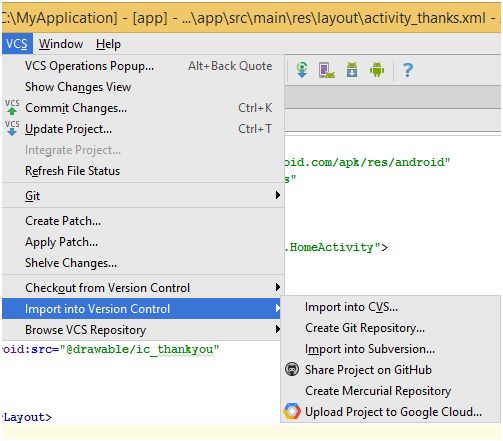Select Commit Changes menu item
The height and width of the screenshot is (441, 503).
143,108
